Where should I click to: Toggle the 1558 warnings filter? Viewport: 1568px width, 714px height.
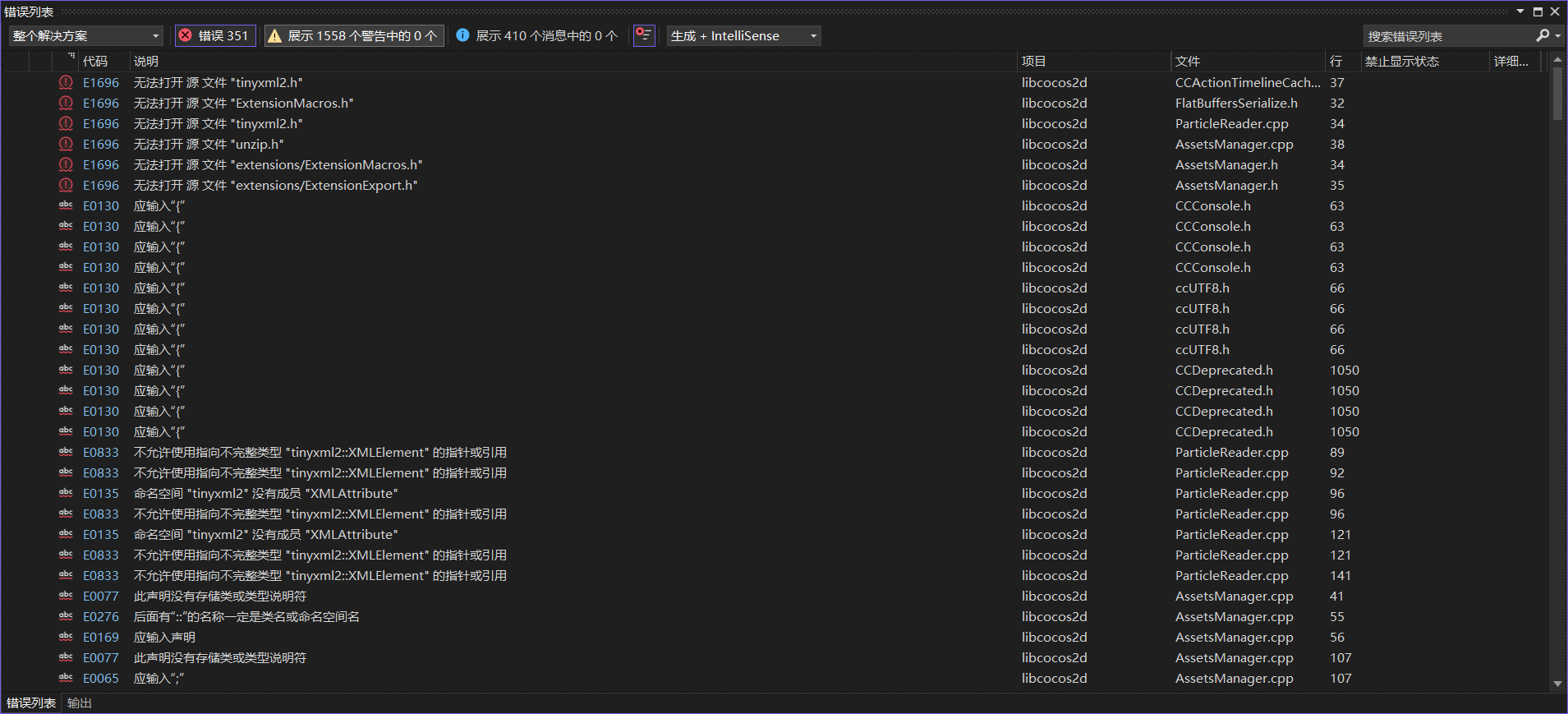[x=353, y=35]
